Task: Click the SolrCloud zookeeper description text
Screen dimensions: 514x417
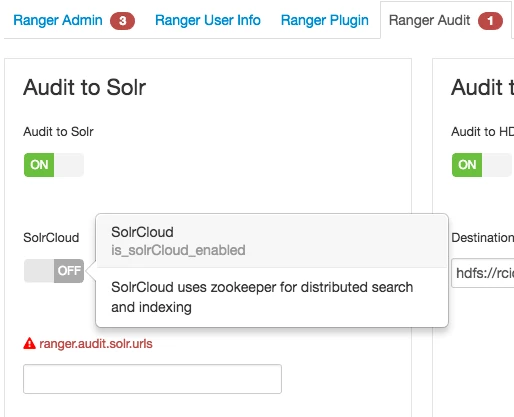Action: (262, 297)
